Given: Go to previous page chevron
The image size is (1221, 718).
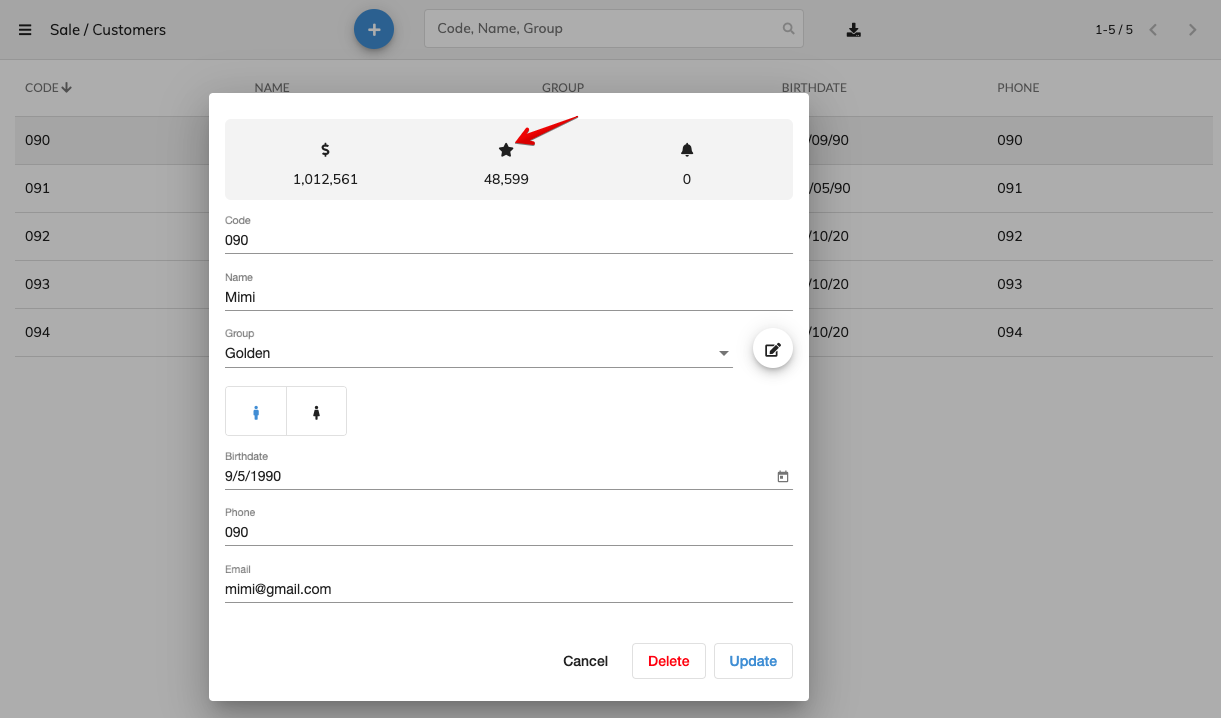Looking at the screenshot, I should point(1153,30).
